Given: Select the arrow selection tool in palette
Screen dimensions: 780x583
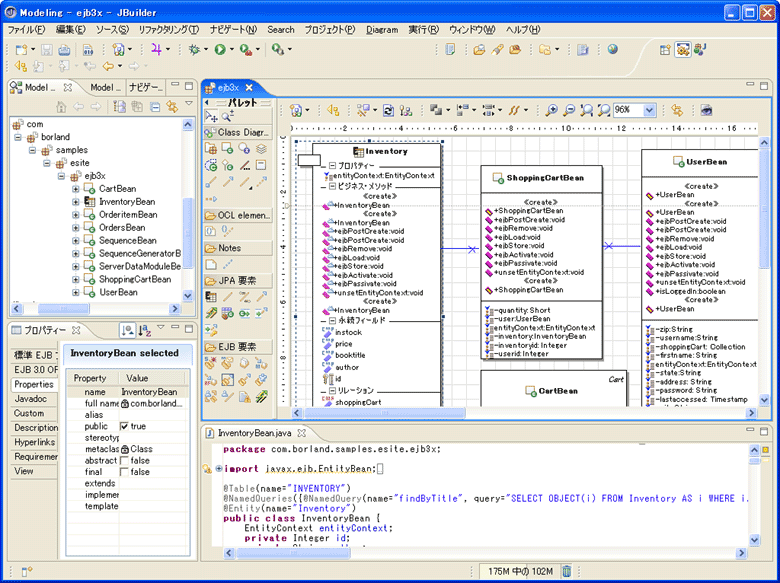Looking at the screenshot, I should pos(211,116).
